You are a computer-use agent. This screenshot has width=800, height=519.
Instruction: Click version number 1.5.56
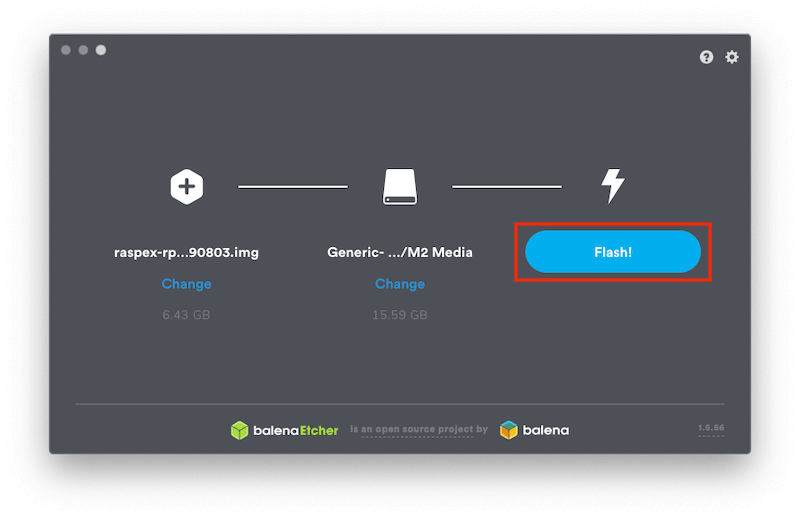pos(711,428)
